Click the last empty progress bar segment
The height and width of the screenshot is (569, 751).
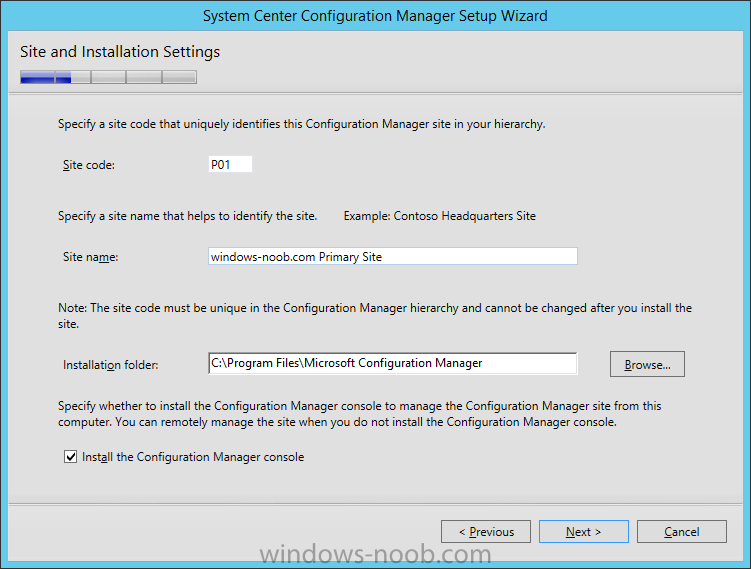tap(179, 77)
